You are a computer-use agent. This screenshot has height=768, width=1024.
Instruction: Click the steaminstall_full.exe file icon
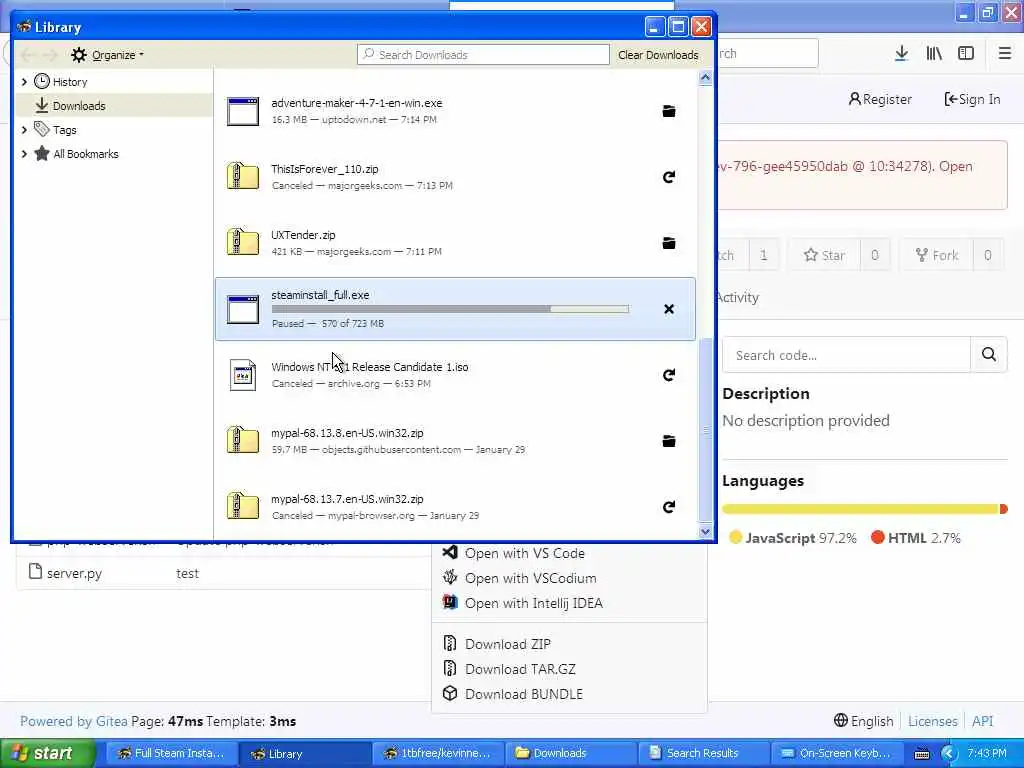pyautogui.click(x=243, y=309)
